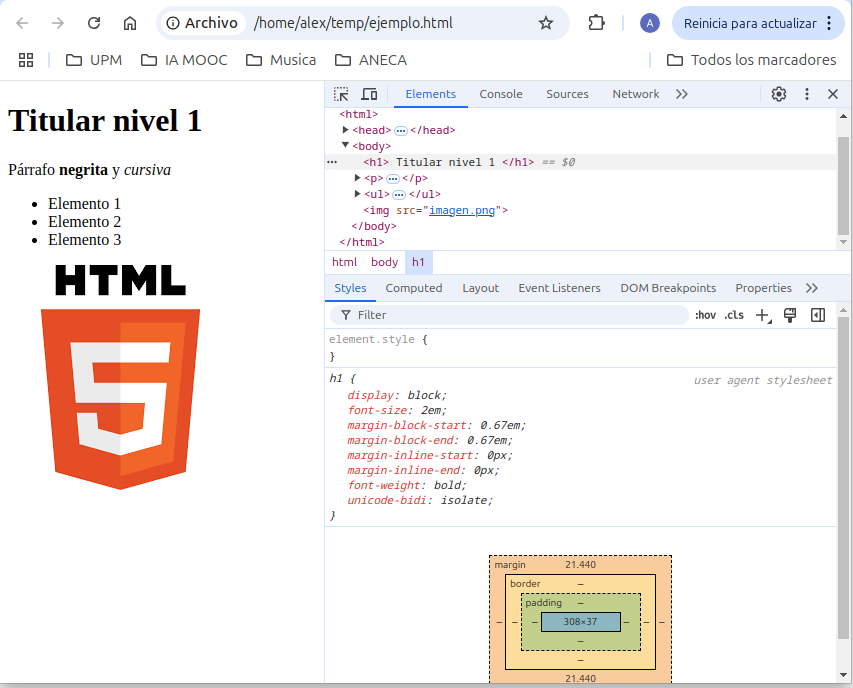This screenshot has height=688, width=853.
Task: Open the extensions puzzle icon
Action: coord(596,23)
